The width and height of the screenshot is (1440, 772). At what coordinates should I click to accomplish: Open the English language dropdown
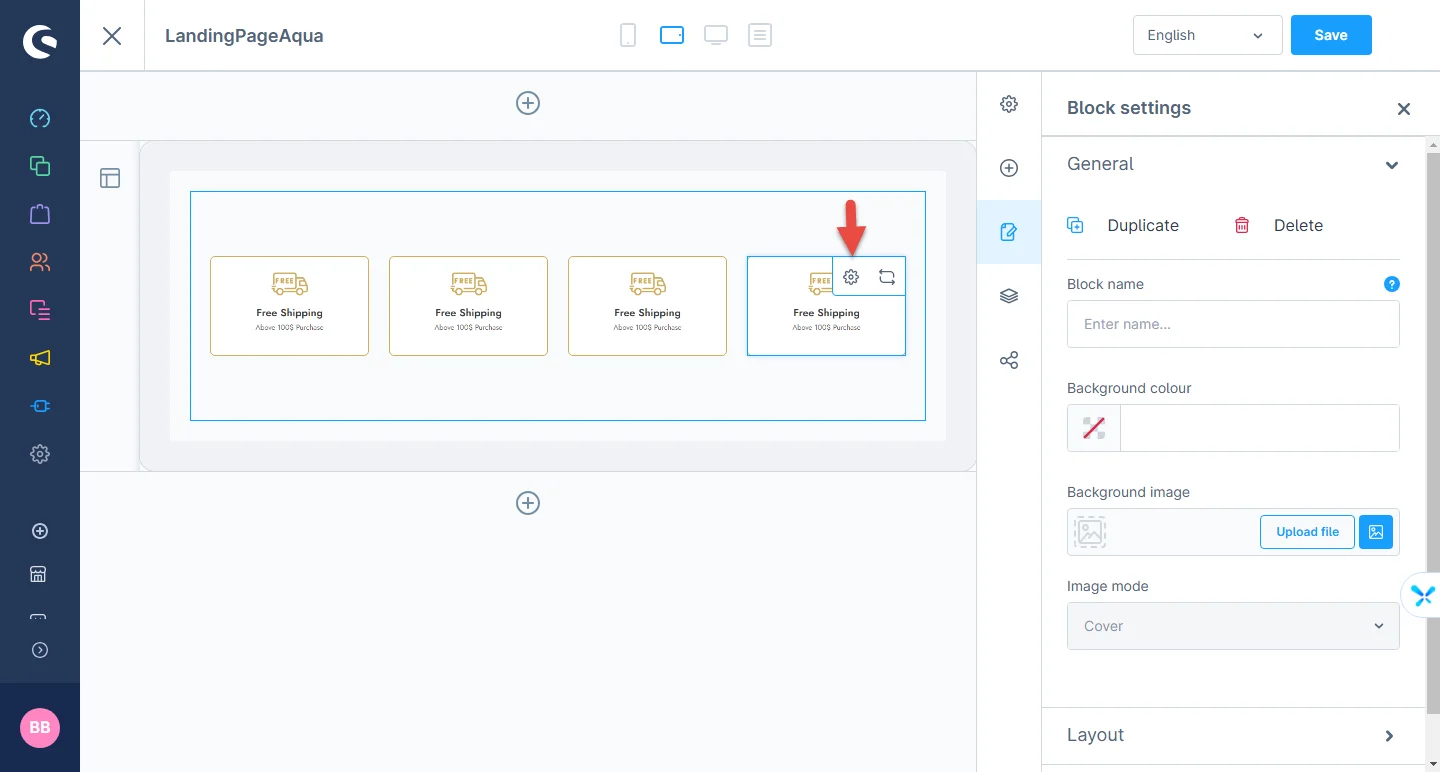(x=1207, y=35)
